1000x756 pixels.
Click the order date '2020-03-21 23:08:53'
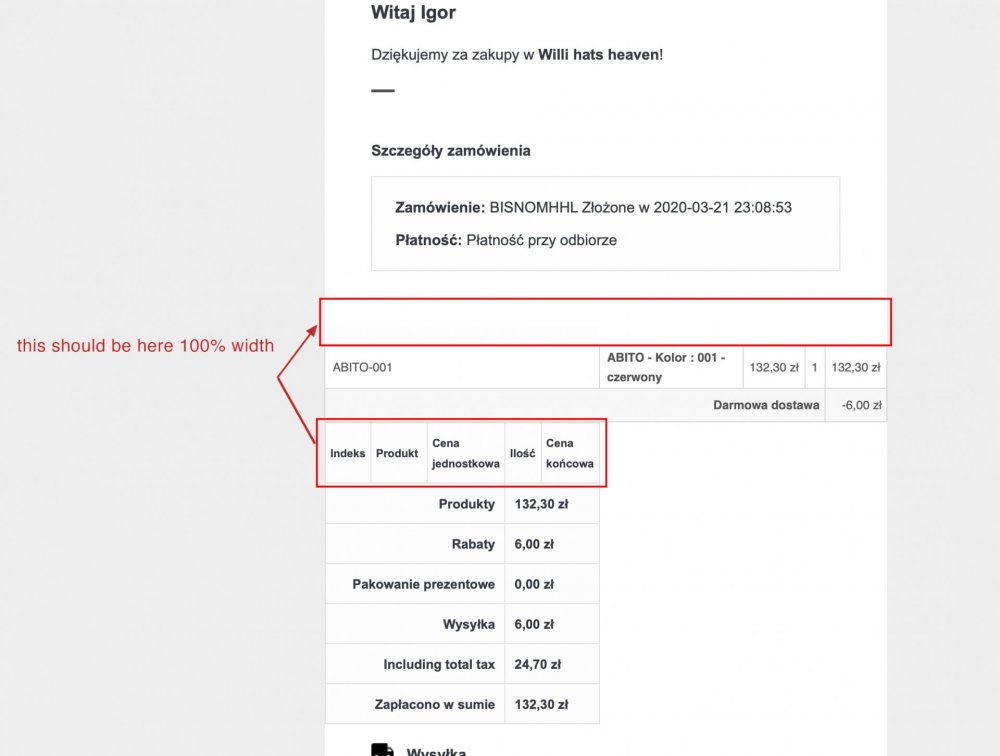tap(723, 207)
